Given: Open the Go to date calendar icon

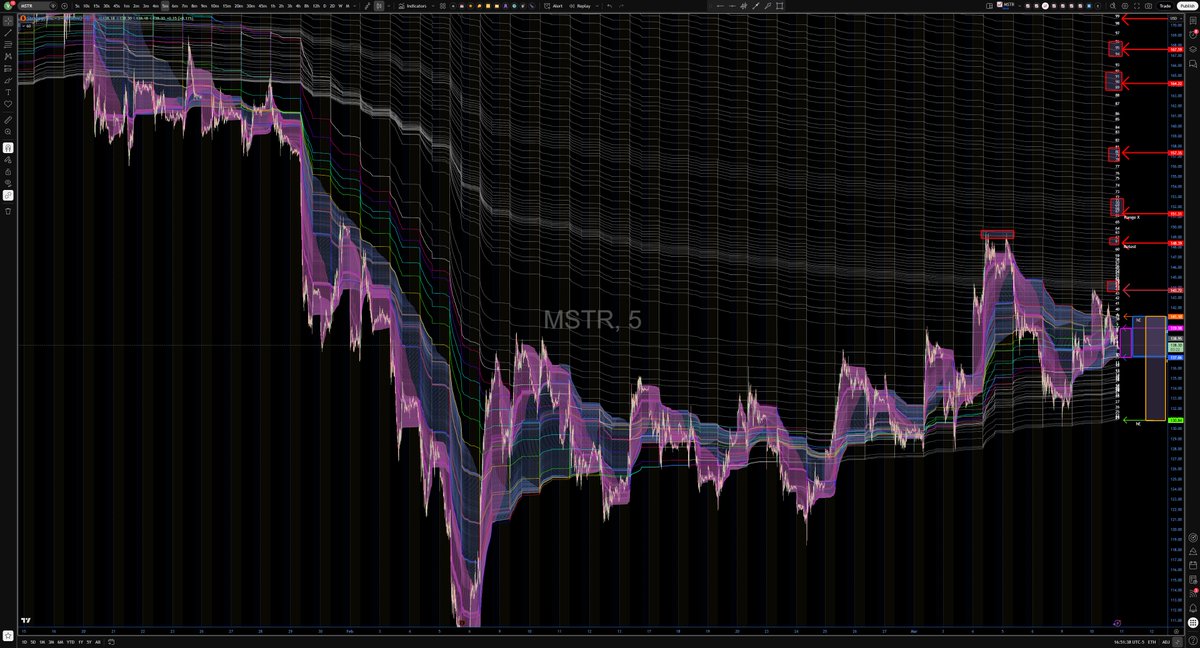Looking at the screenshot, I should point(111,642).
